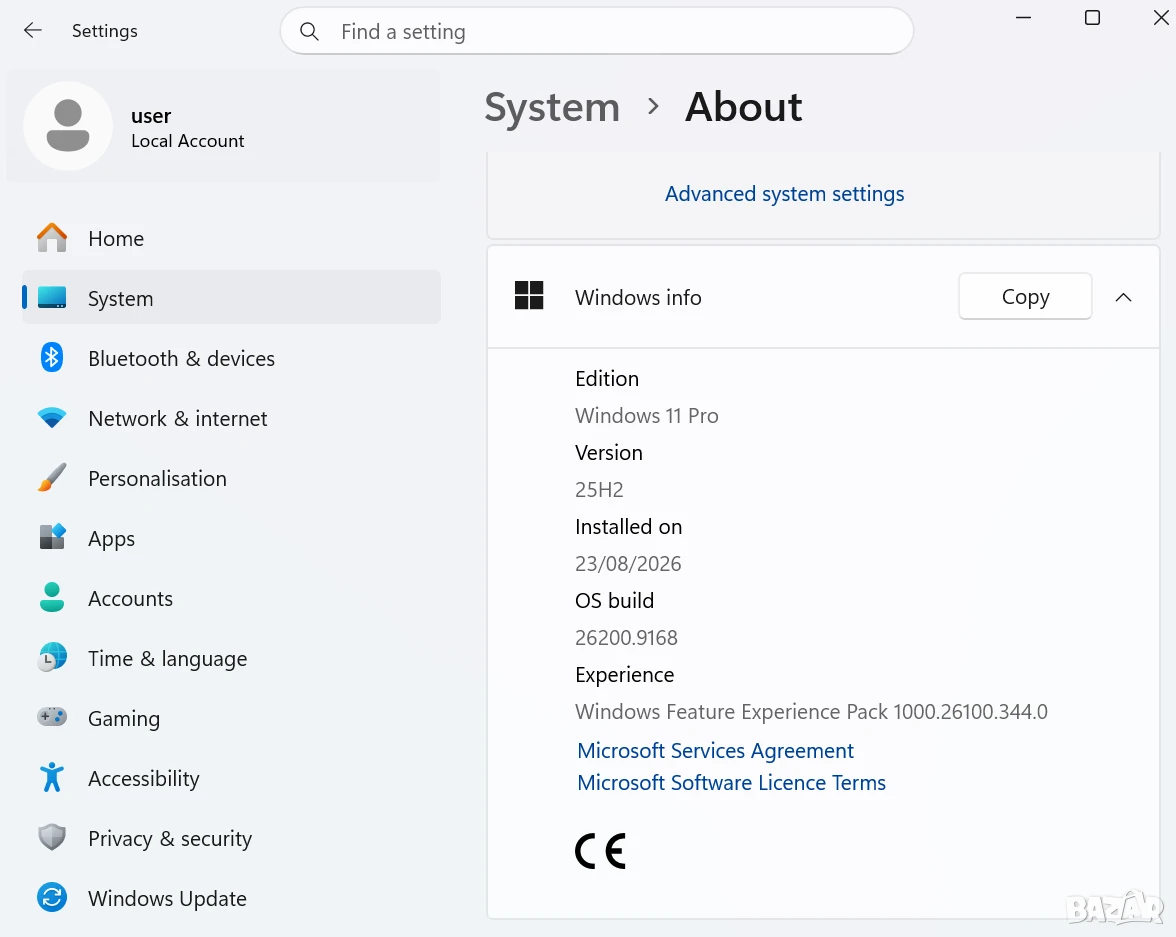Click the Windows 11 Pro edition value
Screen dimensions: 1176x937
(x=646, y=416)
